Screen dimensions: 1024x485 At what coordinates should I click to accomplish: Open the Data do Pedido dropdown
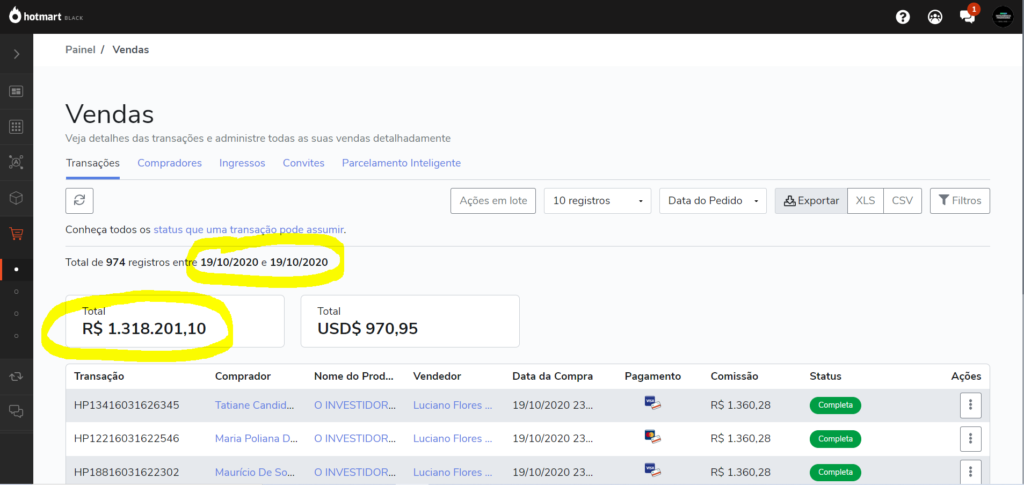(713, 200)
